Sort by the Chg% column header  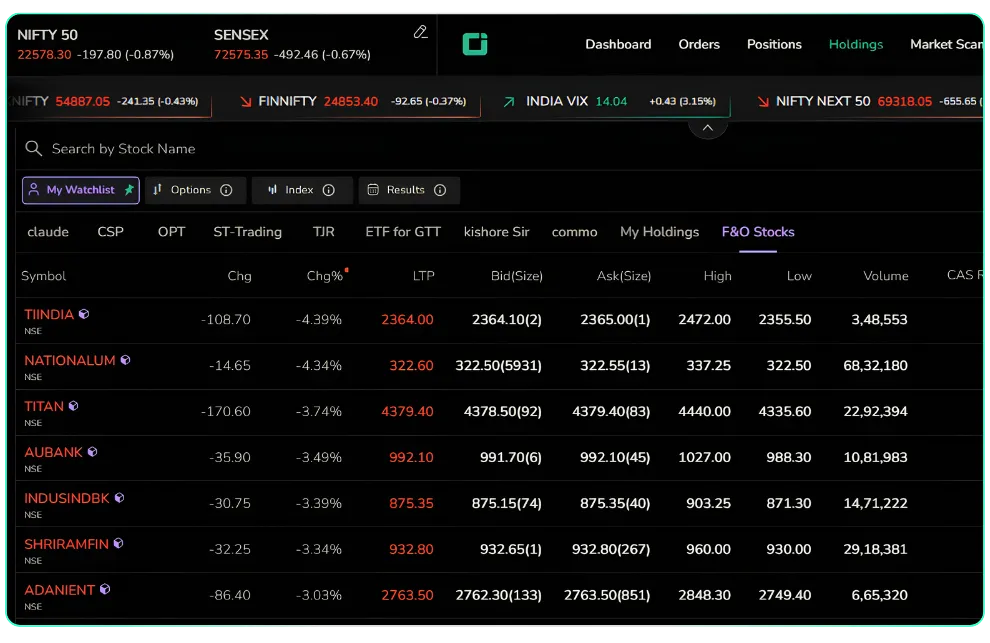tap(325, 276)
